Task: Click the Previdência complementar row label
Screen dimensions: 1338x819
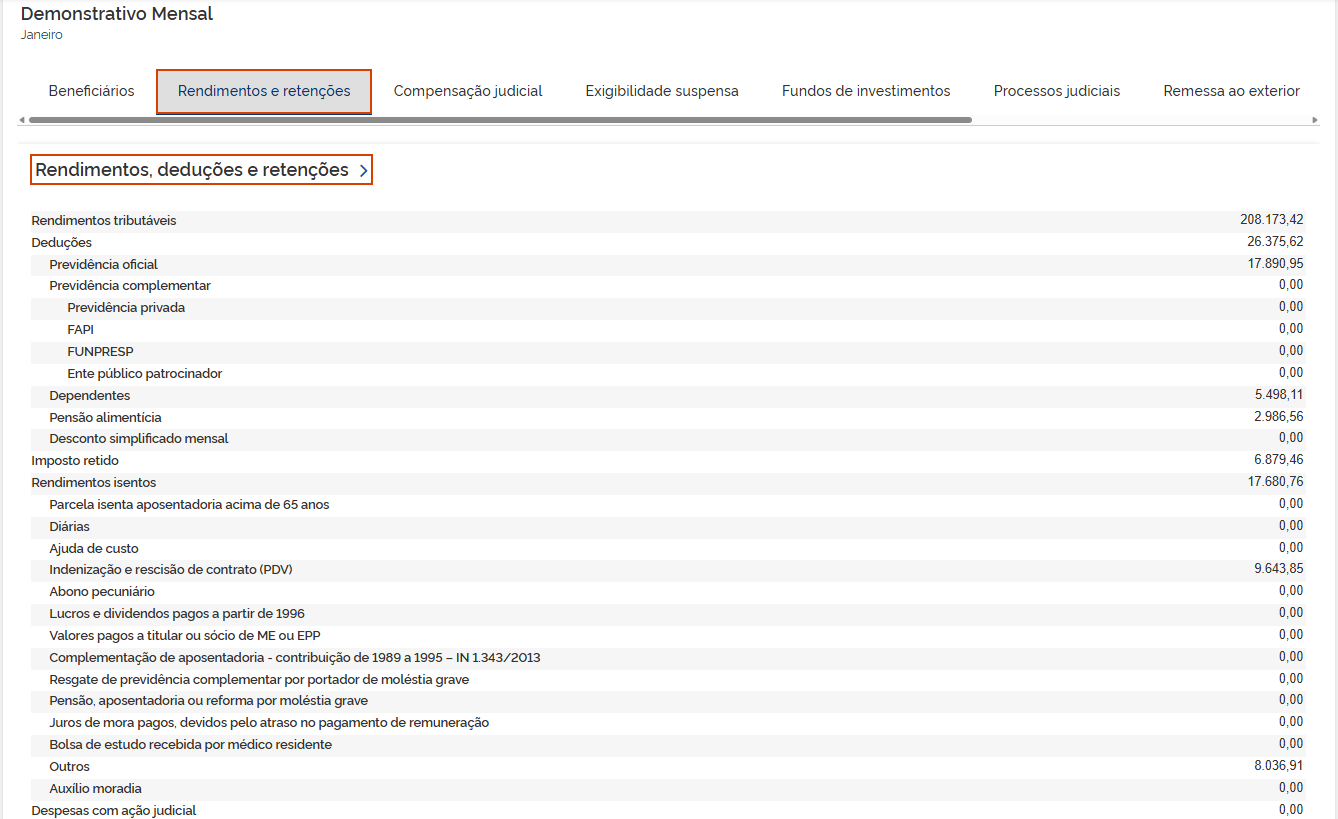Action: point(130,286)
